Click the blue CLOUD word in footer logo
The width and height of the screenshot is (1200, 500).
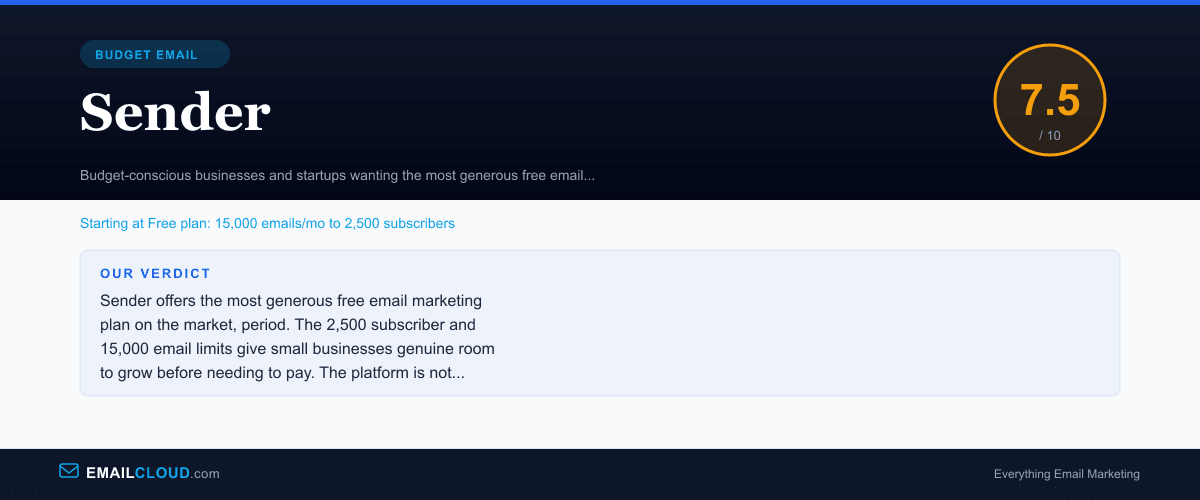pos(162,473)
